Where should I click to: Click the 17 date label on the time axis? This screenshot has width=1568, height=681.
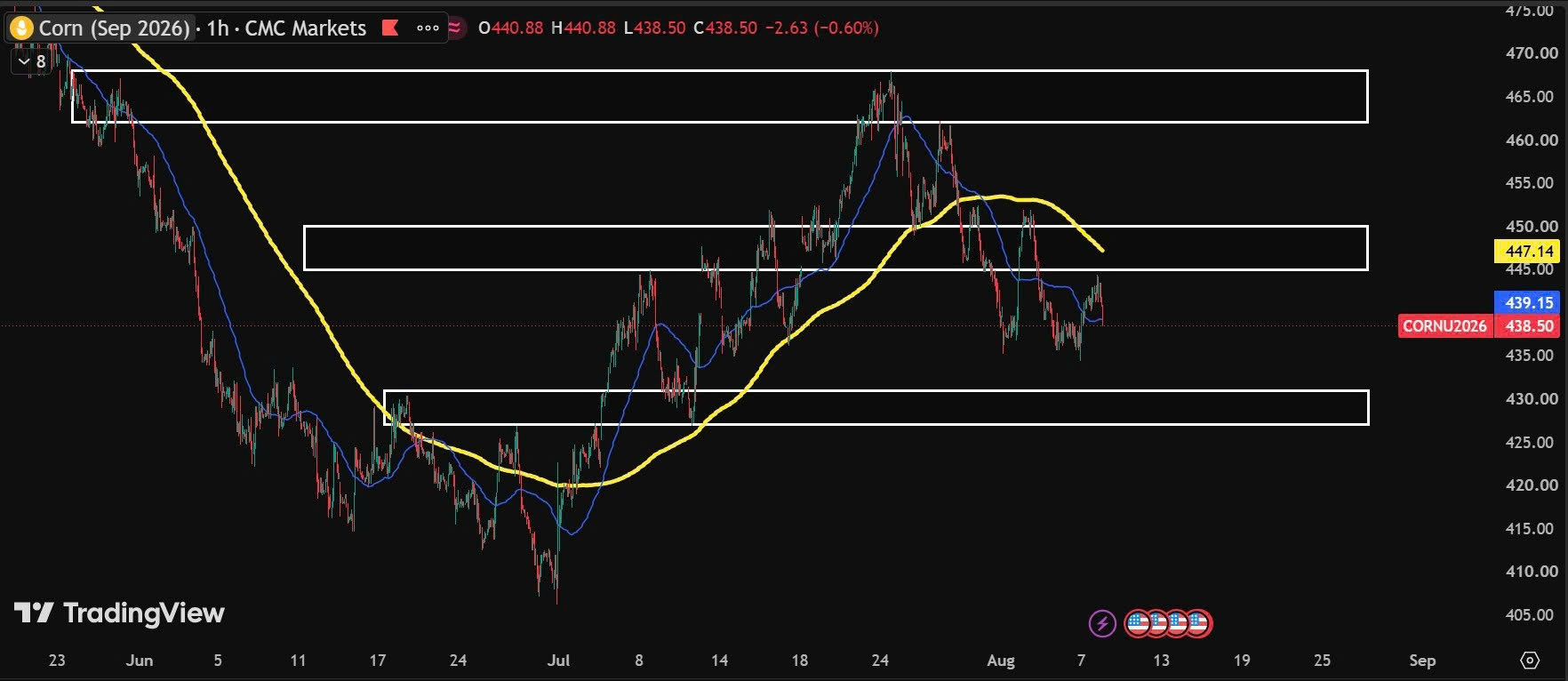point(378,661)
